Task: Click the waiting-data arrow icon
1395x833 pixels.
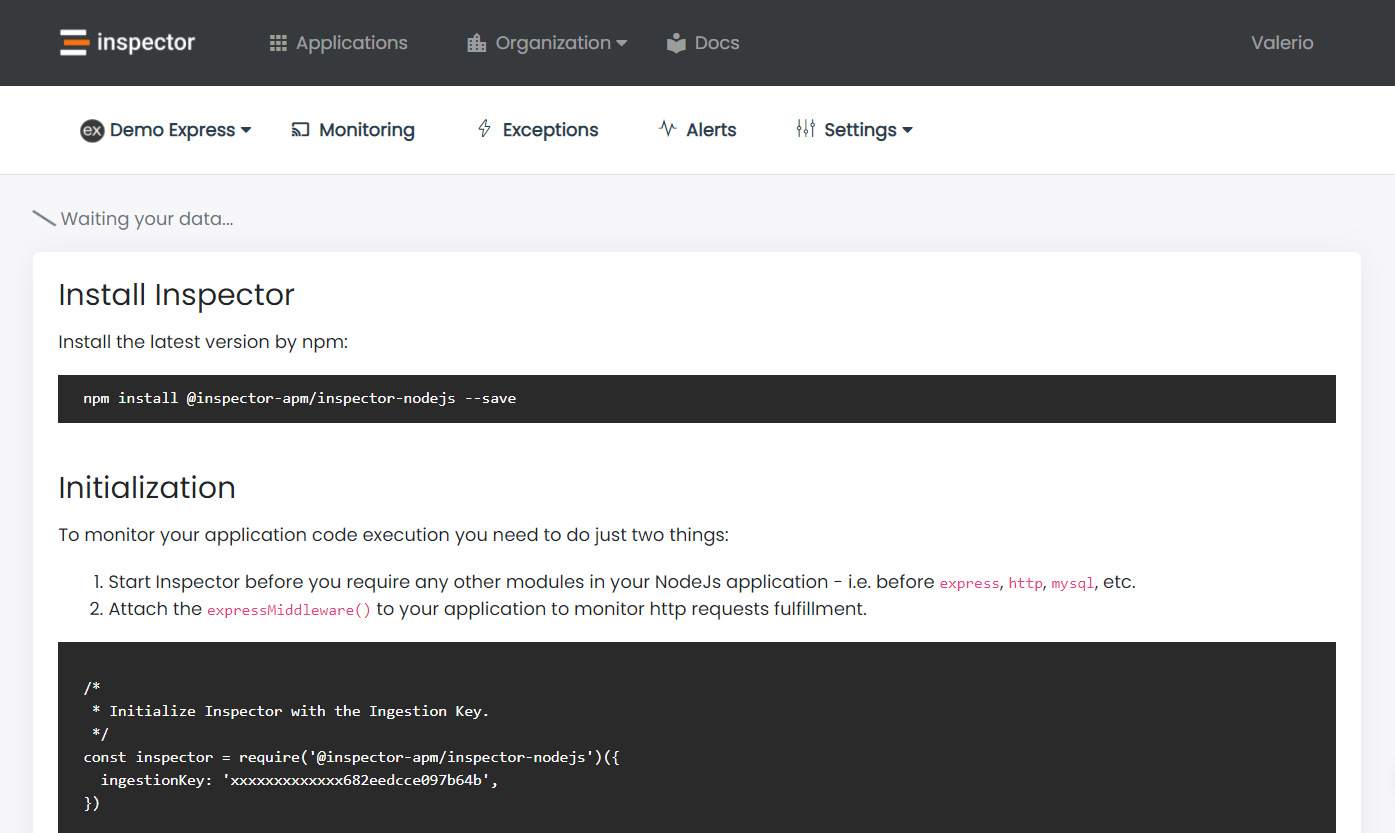Action: pyautogui.click(x=43, y=218)
